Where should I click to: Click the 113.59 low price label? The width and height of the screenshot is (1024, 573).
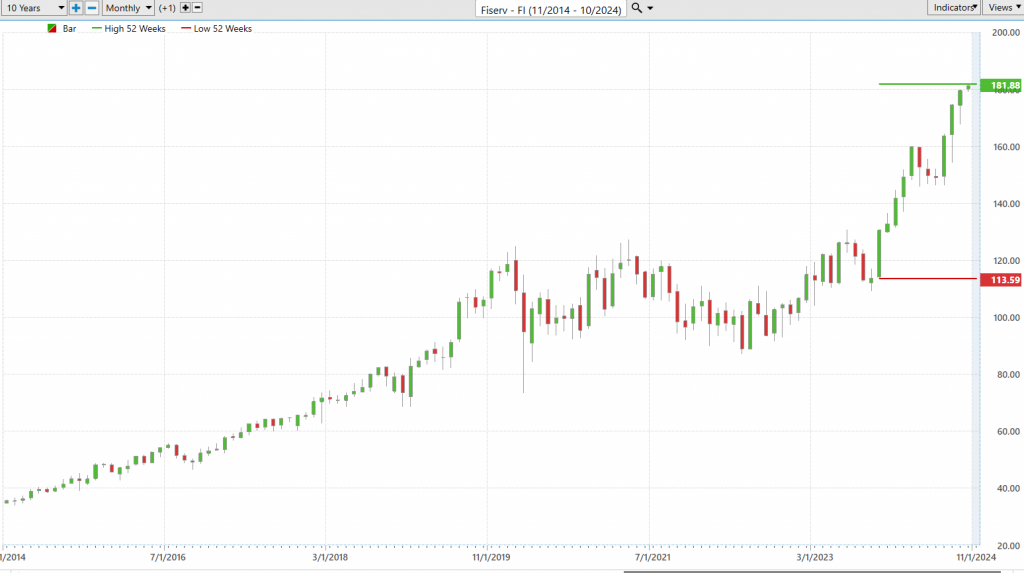[x=1000, y=279]
